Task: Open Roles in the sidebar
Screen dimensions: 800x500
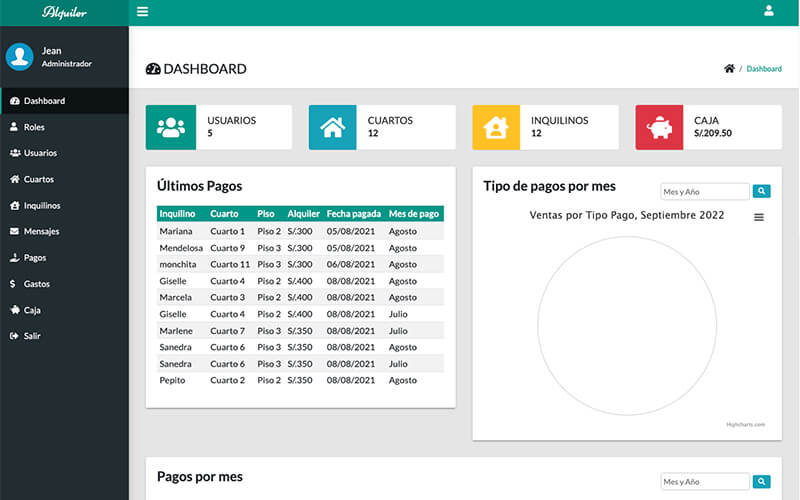Action: (34, 127)
